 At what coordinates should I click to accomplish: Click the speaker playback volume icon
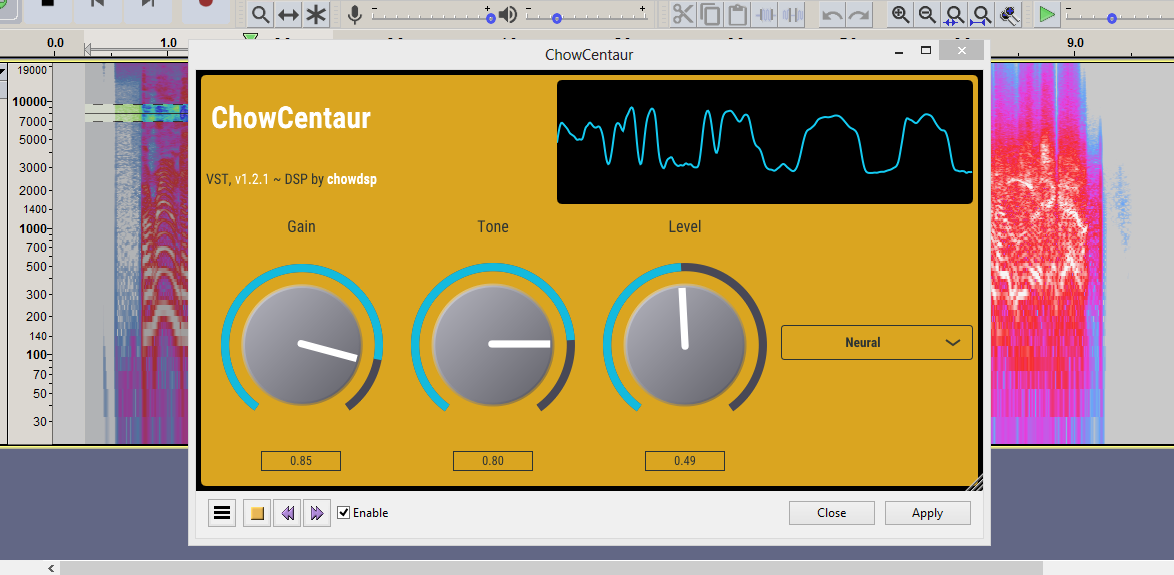(508, 14)
